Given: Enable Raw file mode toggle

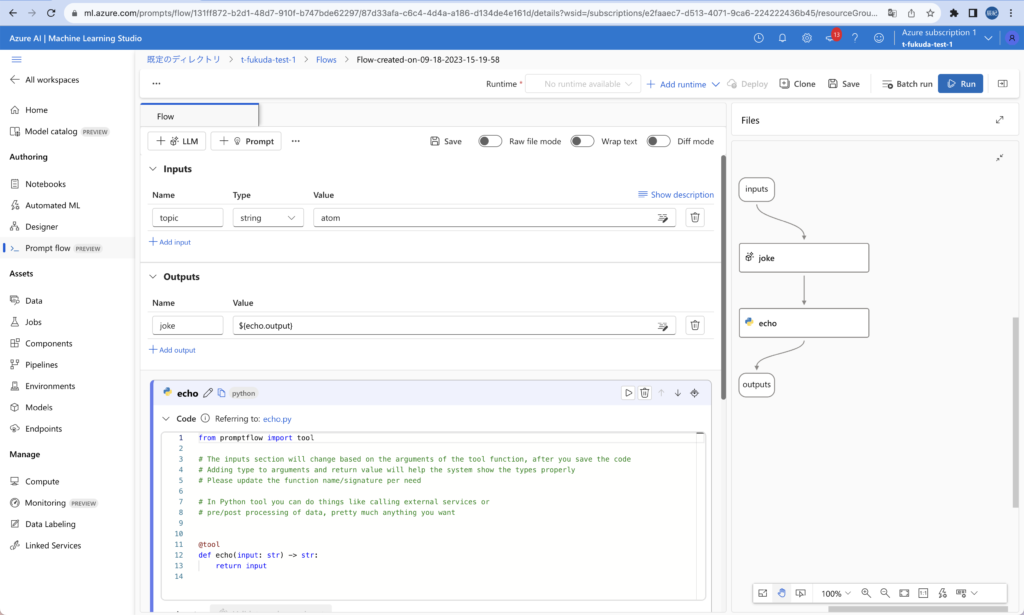Looking at the screenshot, I should coord(490,141).
